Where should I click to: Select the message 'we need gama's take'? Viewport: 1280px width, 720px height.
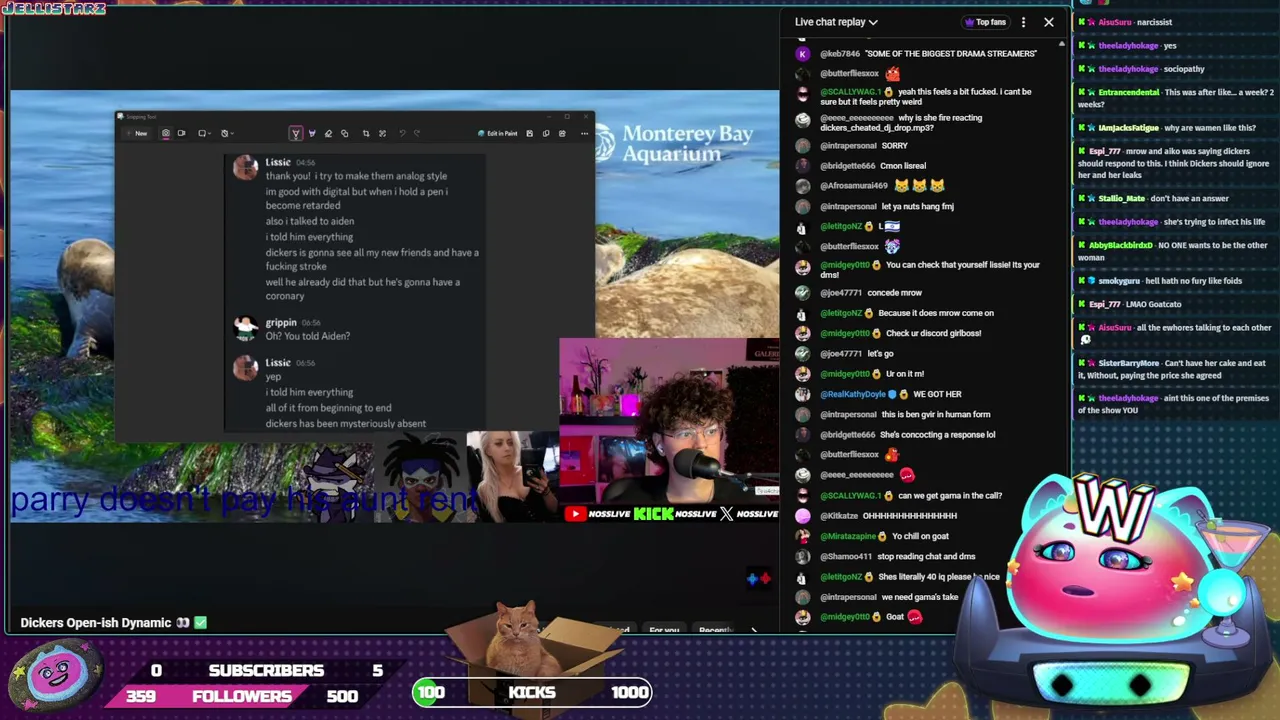coord(919,597)
